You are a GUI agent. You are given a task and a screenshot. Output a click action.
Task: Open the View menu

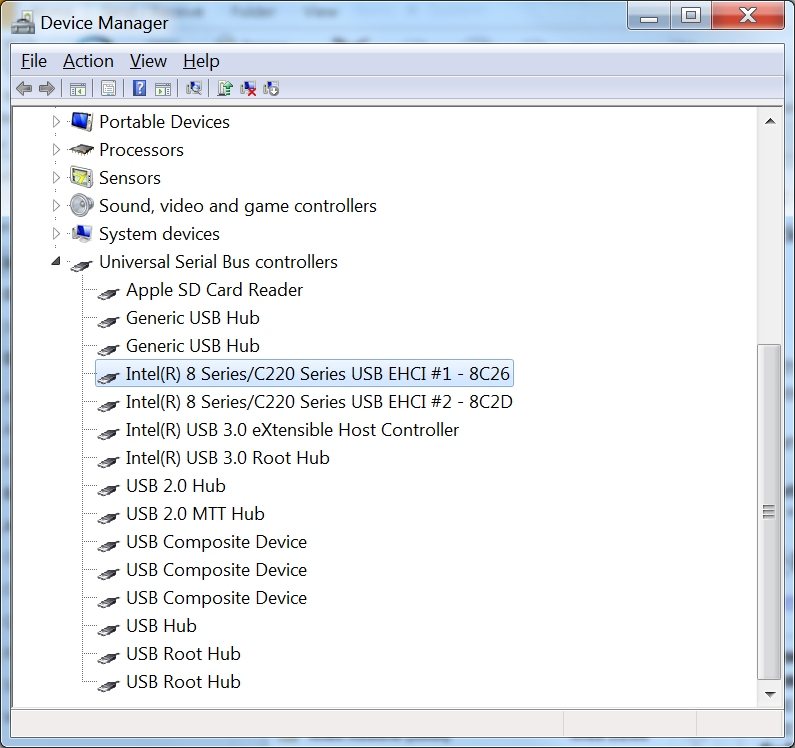(148, 61)
